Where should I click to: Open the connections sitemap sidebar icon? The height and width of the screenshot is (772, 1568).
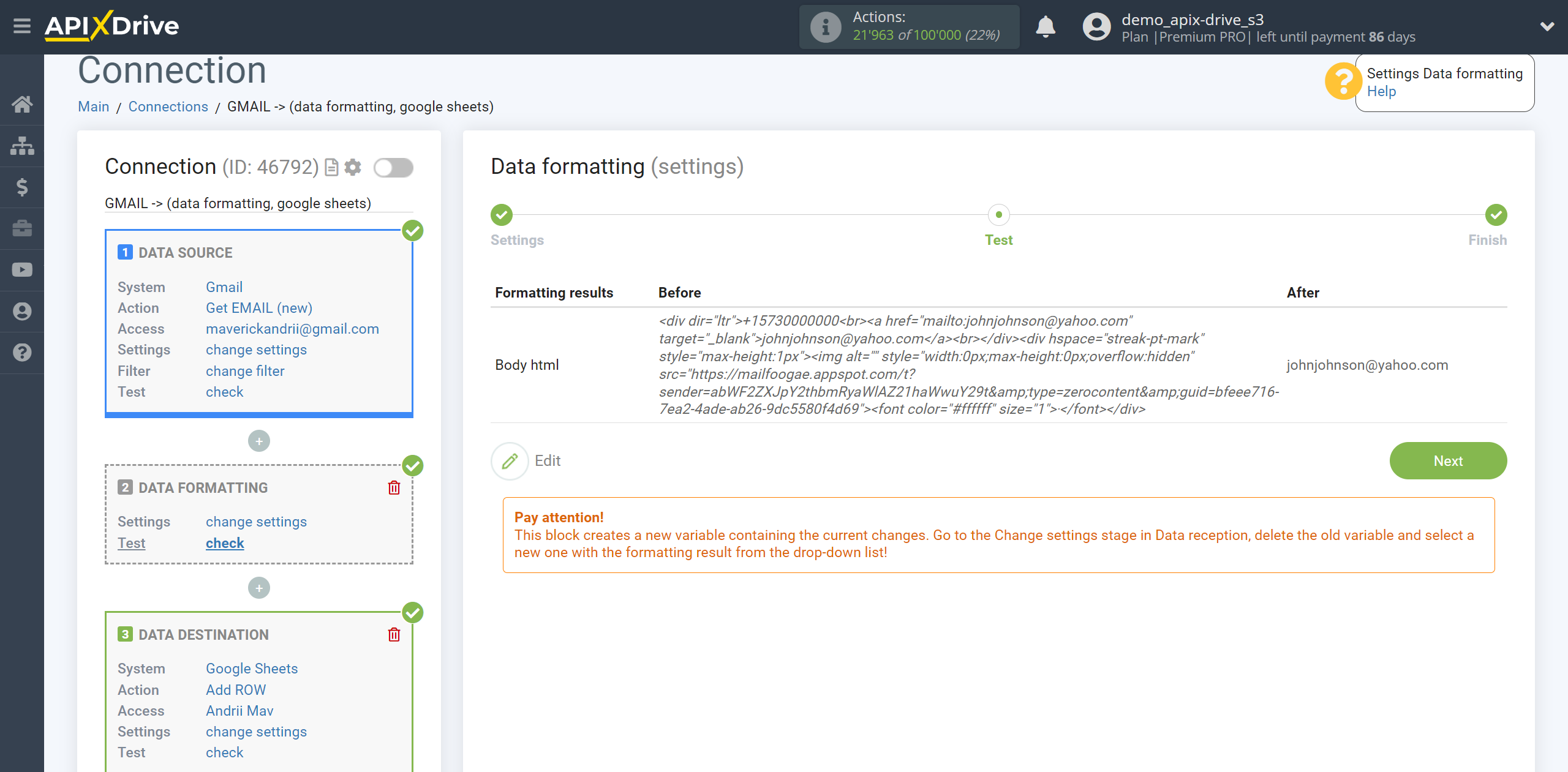pyautogui.click(x=22, y=146)
